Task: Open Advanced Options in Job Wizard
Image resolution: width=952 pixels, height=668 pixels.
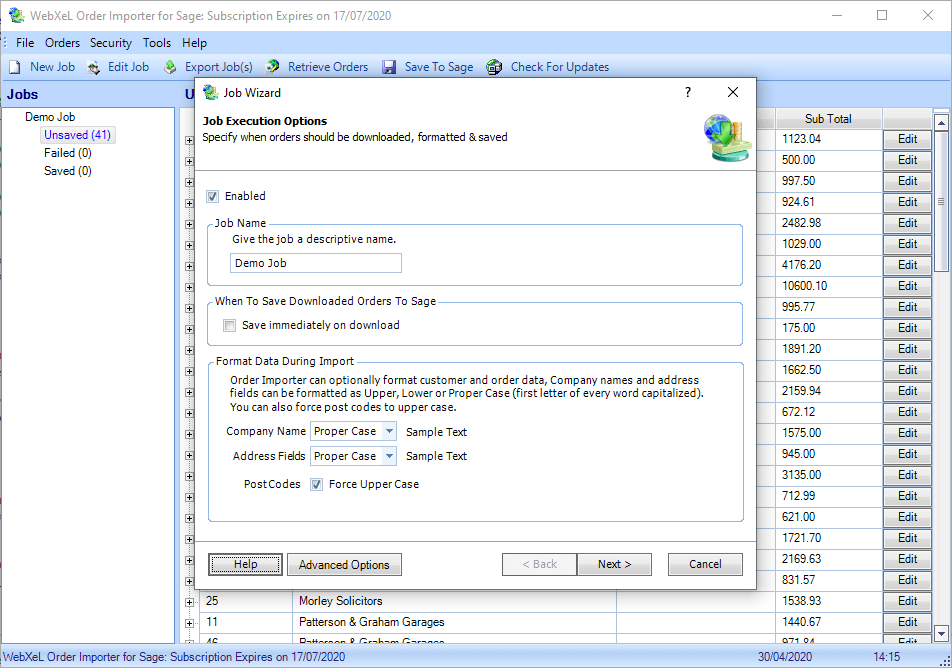Action: tap(344, 564)
